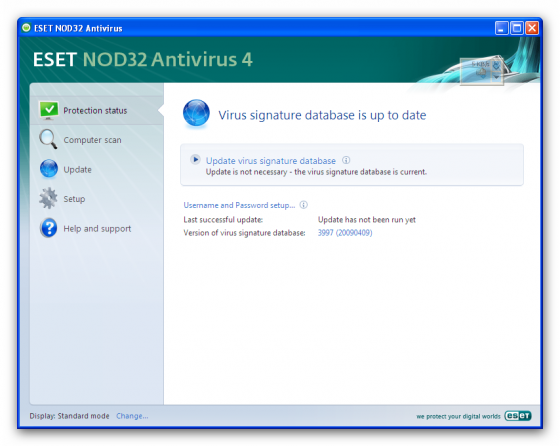Click the ESET logo in bottom corner
Image resolution: width=560 pixels, height=446 pixels.
click(x=518, y=416)
